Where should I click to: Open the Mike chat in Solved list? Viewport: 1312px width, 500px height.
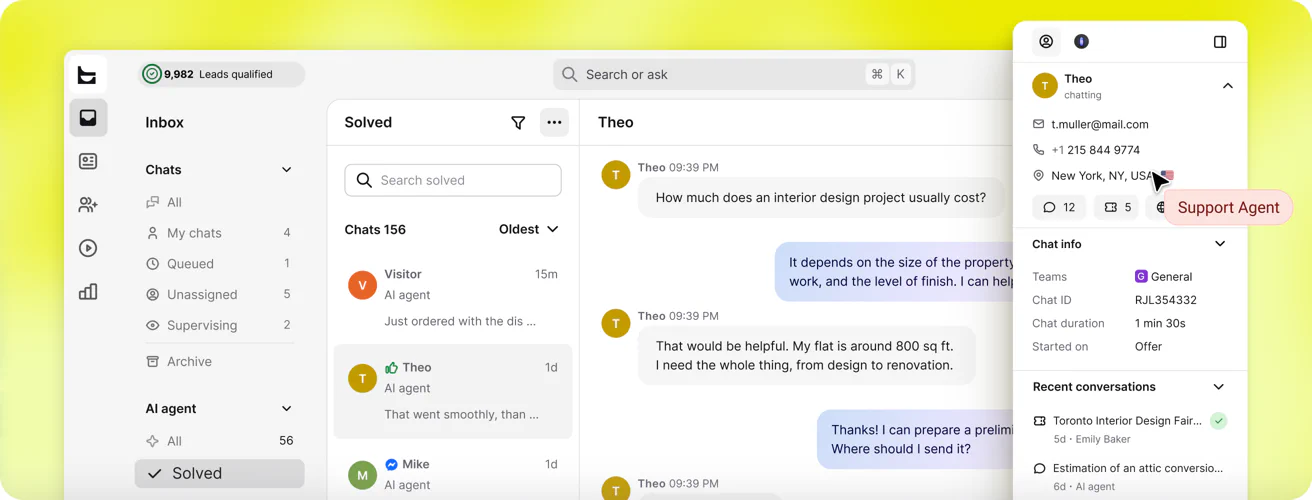point(453,471)
